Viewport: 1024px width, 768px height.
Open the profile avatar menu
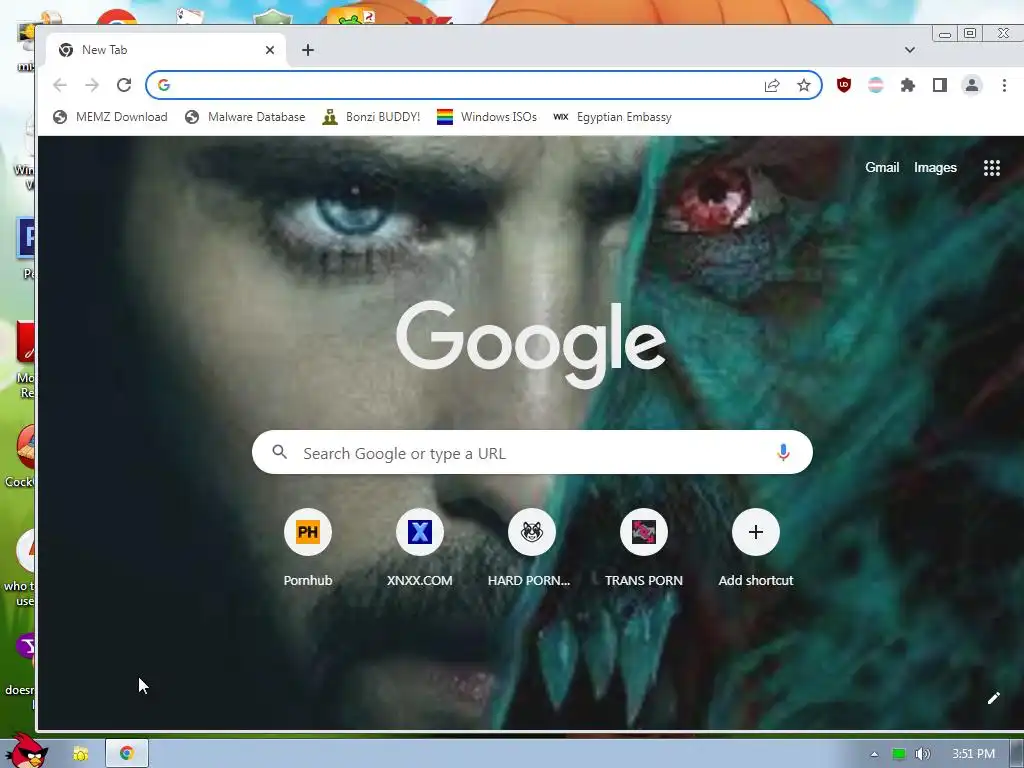(x=972, y=85)
